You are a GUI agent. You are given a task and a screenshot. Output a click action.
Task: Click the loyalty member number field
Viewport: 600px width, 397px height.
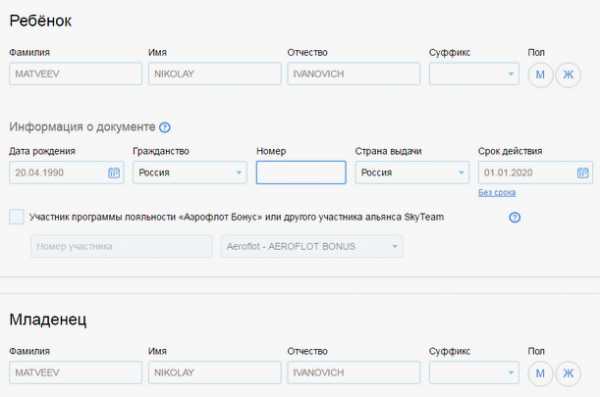point(121,246)
